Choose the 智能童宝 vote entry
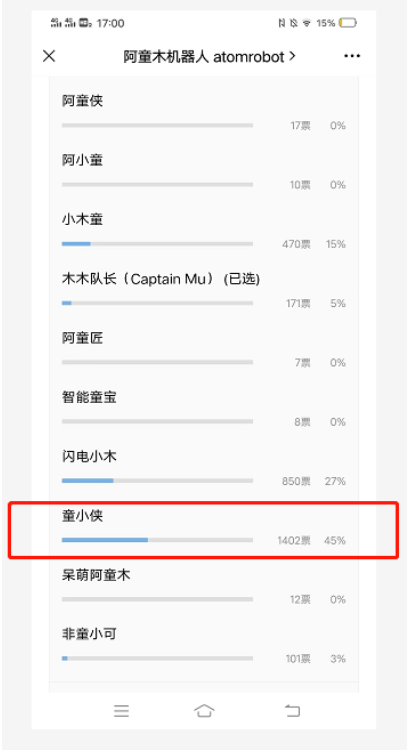Image resolution: width=408 pixels, height=750 pixels. (204, 409)
